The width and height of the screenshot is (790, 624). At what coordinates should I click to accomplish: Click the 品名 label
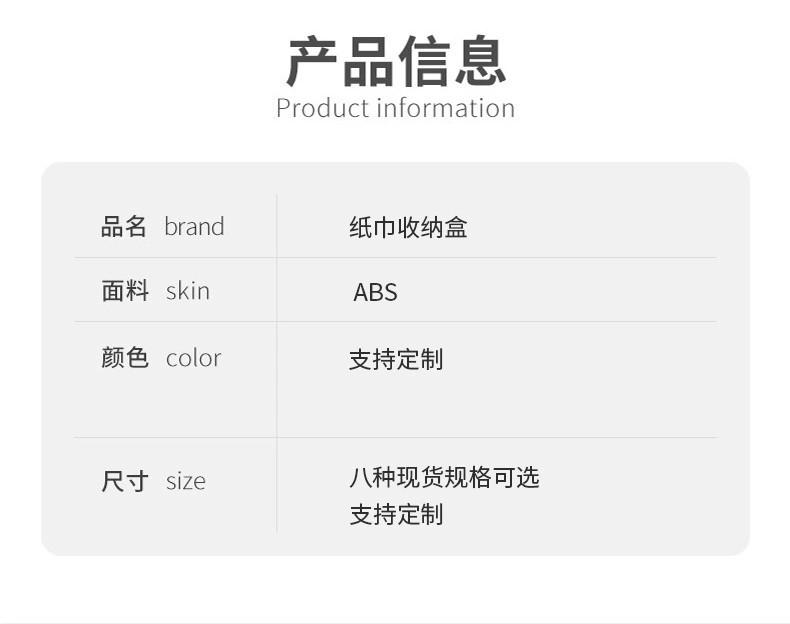pos(124,227)
